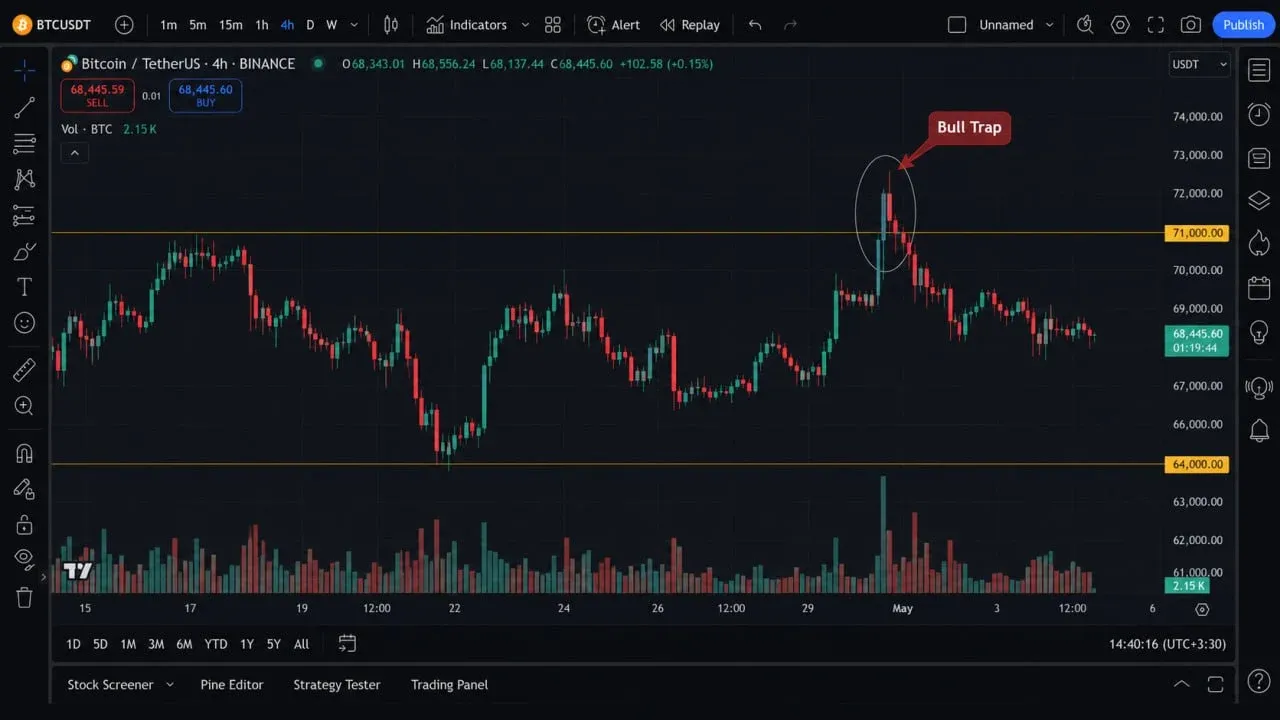
Task: Open the watchlist panel icon
Action: click(1259, 70)
